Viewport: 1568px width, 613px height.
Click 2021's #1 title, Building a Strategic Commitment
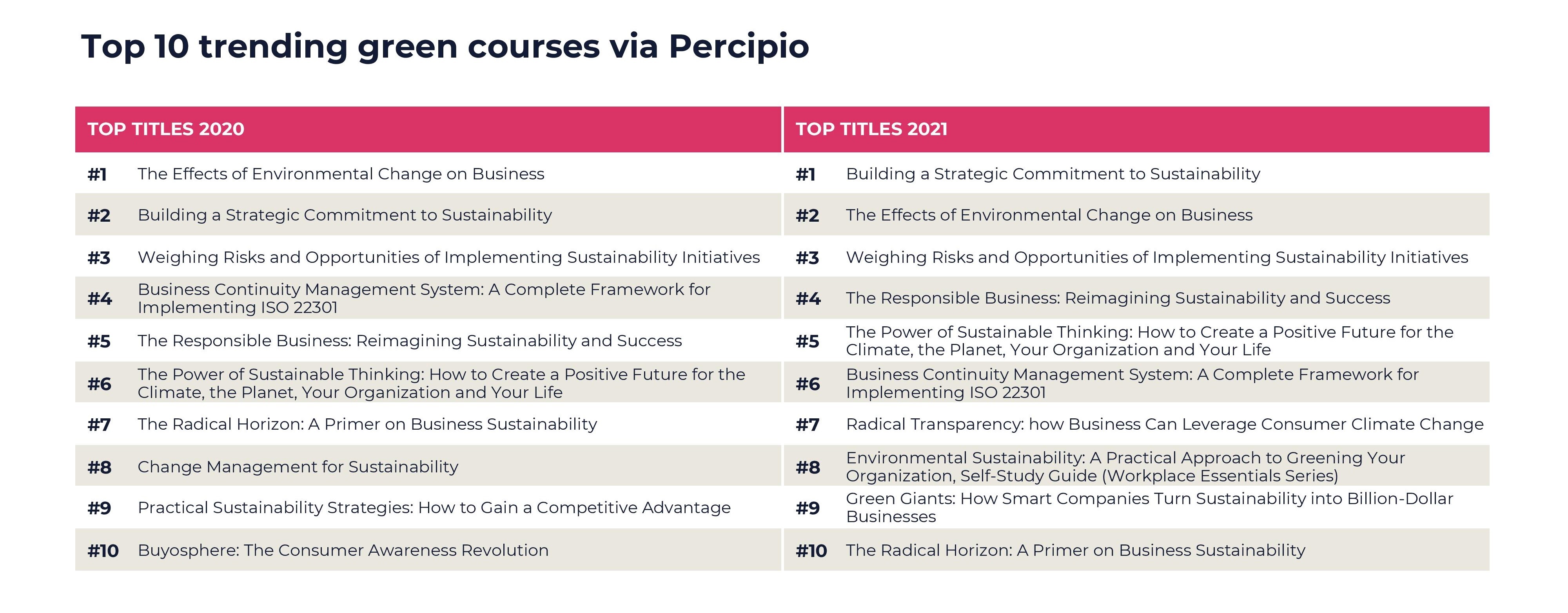coord(1053,174)
